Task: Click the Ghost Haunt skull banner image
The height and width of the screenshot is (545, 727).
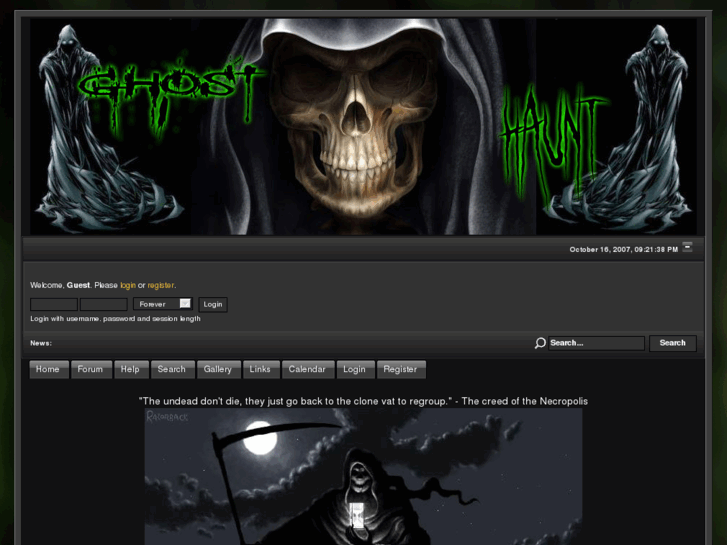Action: [363, 126]
